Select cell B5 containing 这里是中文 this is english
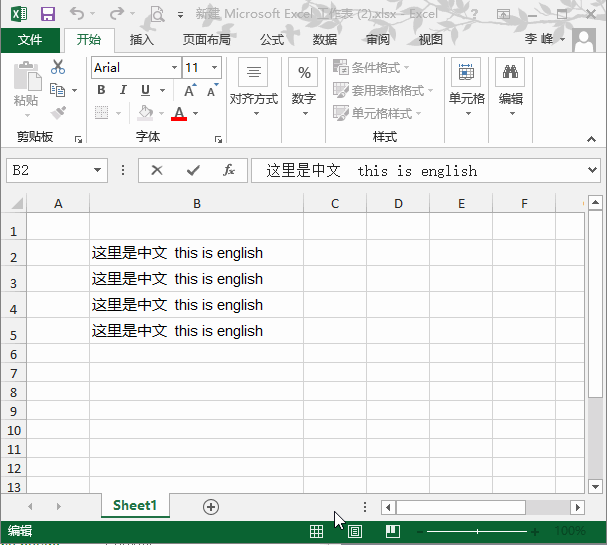The width and height of the screenshot is (607, 545). [x=196, y=331]
